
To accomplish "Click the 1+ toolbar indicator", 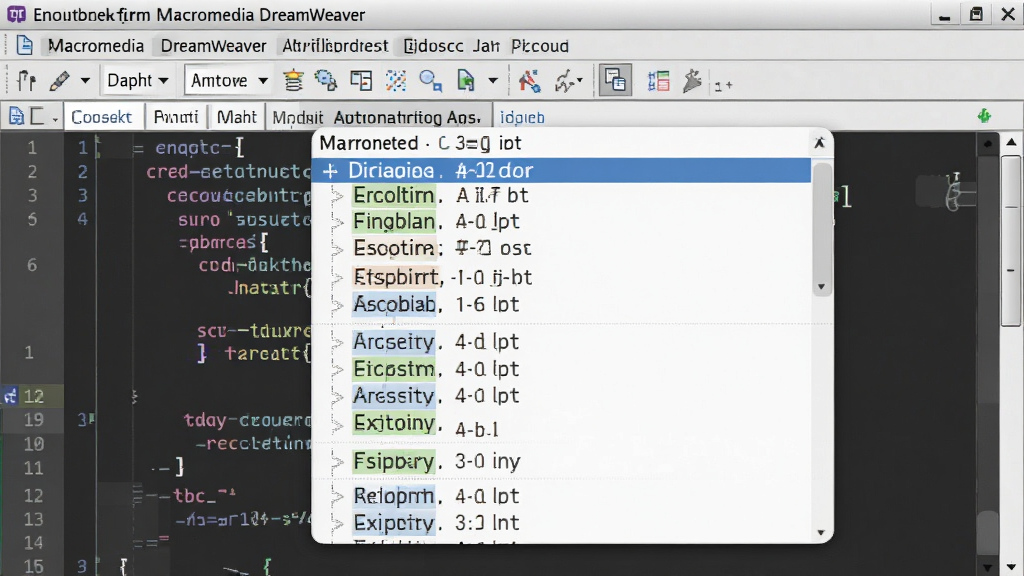I will coord(723,86).
